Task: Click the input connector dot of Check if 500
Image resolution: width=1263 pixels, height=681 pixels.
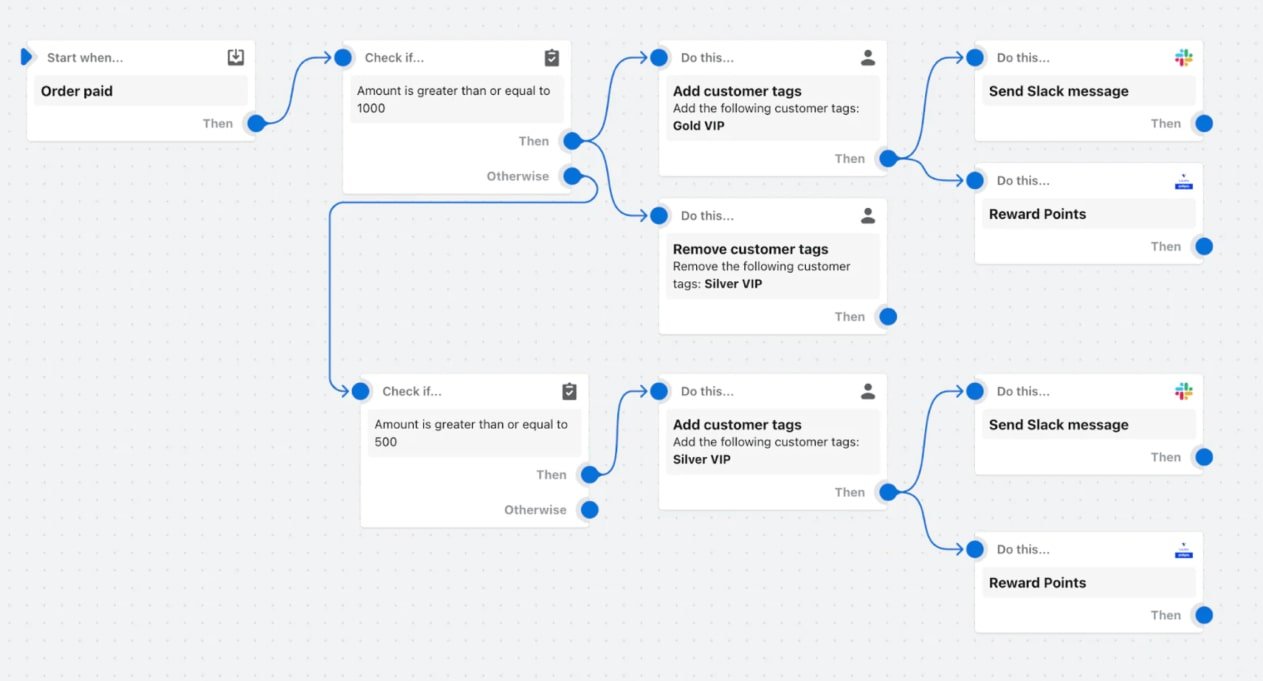Action: click(x=361, y=391)
